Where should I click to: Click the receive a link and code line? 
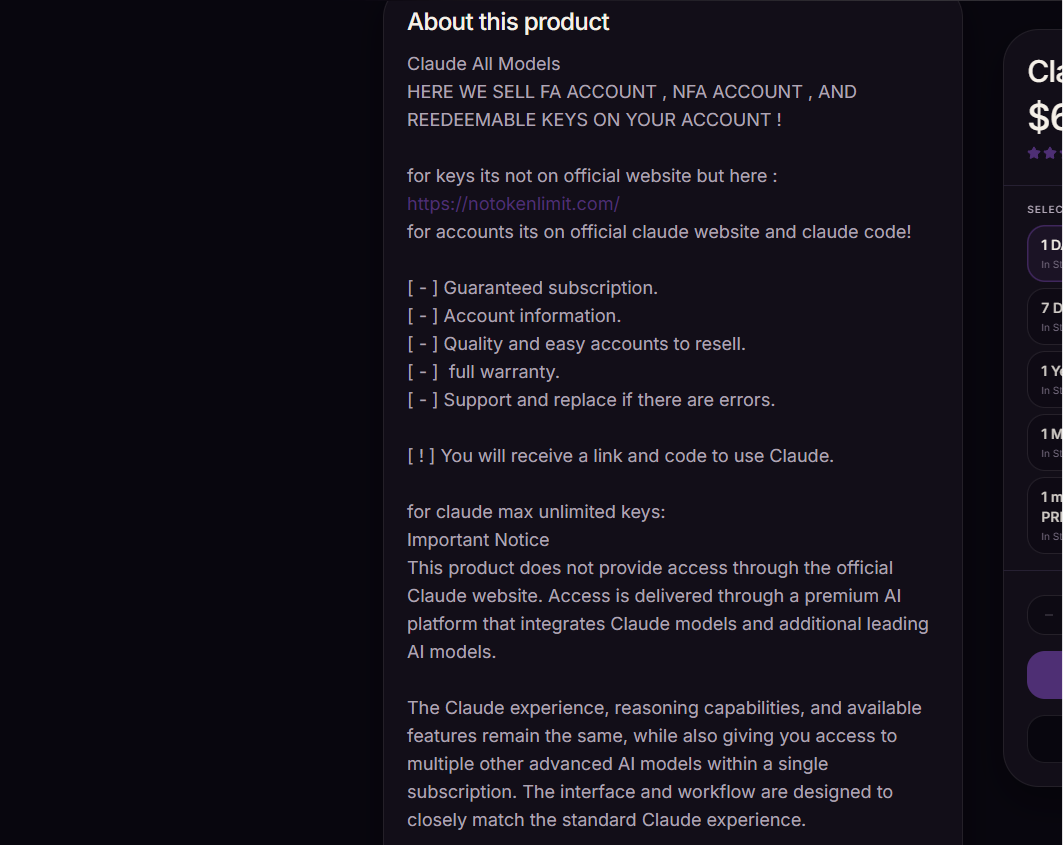[620, 456]
